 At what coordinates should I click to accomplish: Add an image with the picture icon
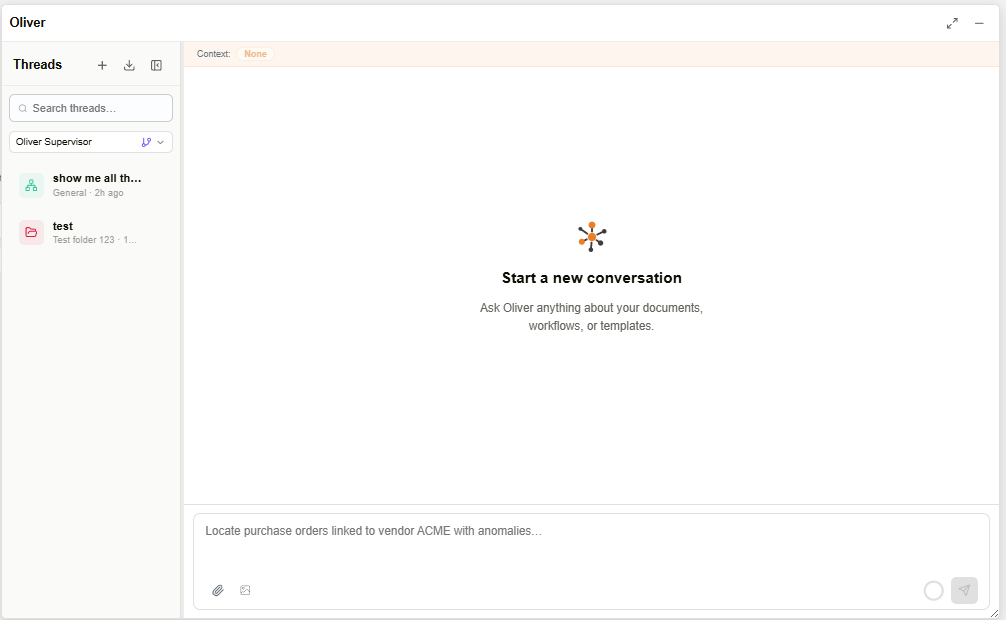(x=245, y=590)
